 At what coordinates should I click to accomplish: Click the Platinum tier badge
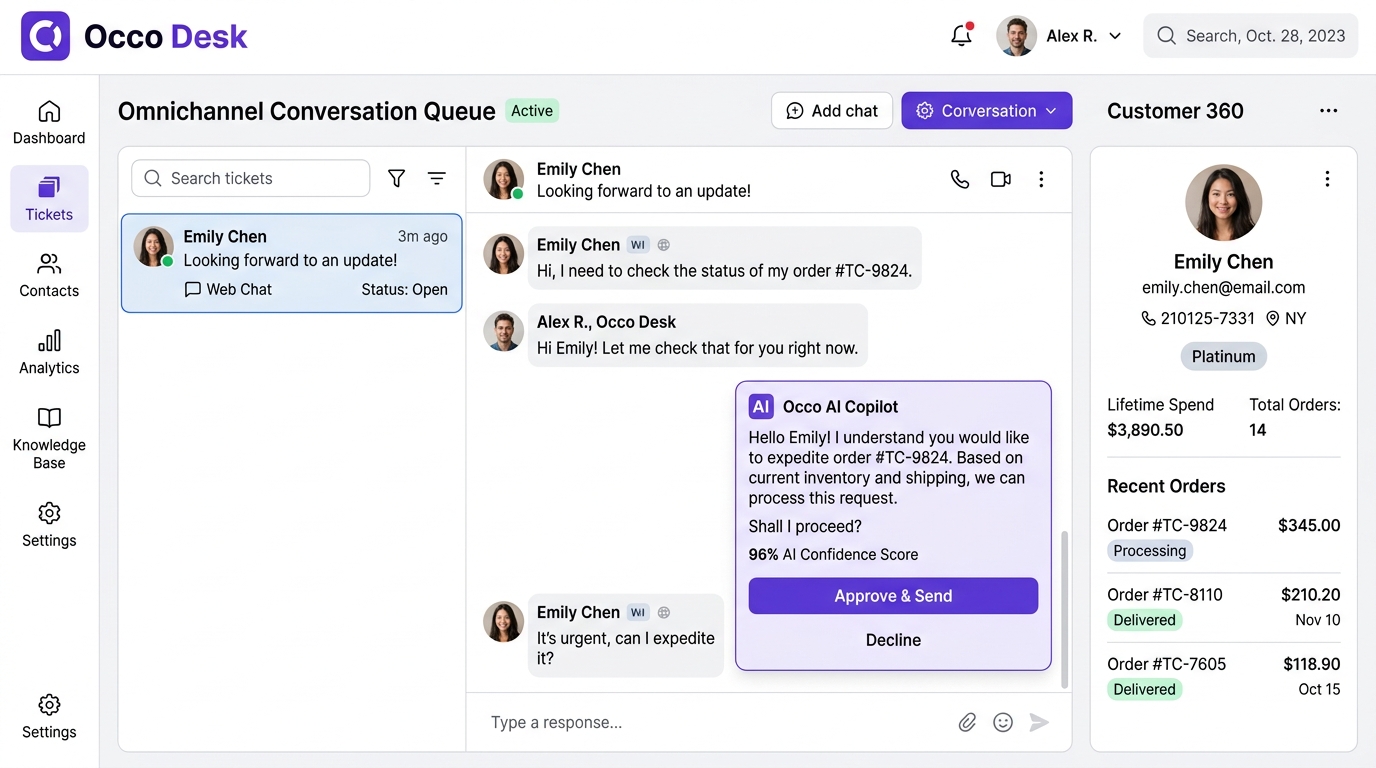1224,356
